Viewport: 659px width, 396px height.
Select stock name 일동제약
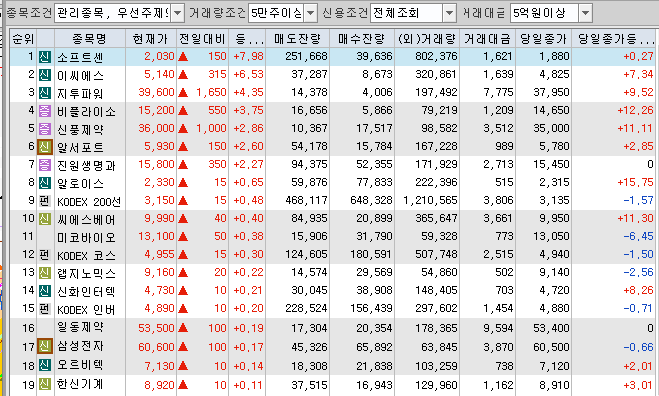[x=80, y=327]
